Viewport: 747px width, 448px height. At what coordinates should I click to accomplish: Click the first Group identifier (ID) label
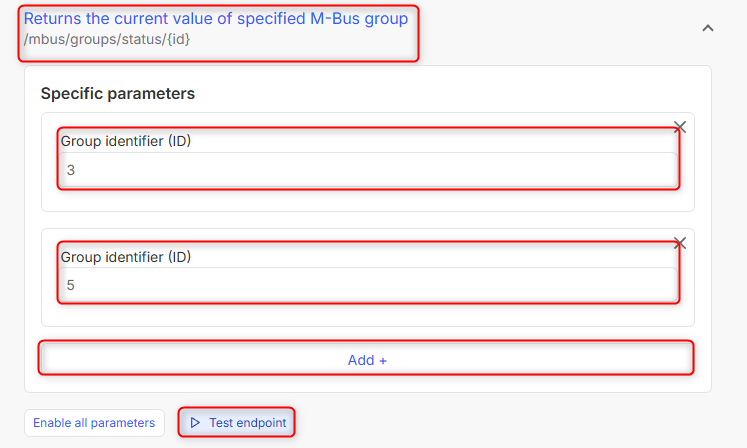[x=126, y=141]
